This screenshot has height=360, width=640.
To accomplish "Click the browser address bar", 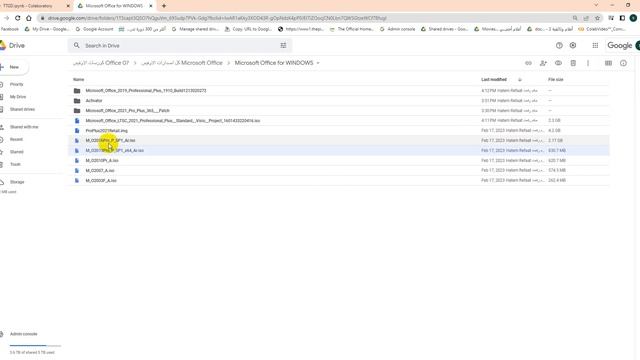I will (306, 18).
